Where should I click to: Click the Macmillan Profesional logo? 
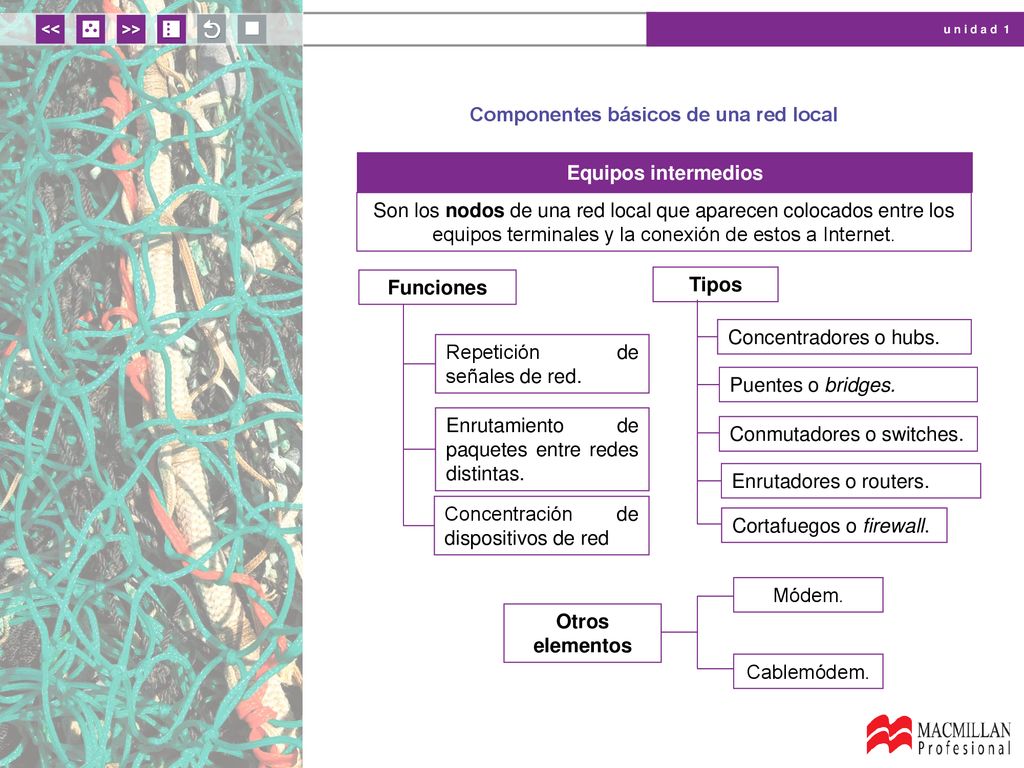[938, 735]
